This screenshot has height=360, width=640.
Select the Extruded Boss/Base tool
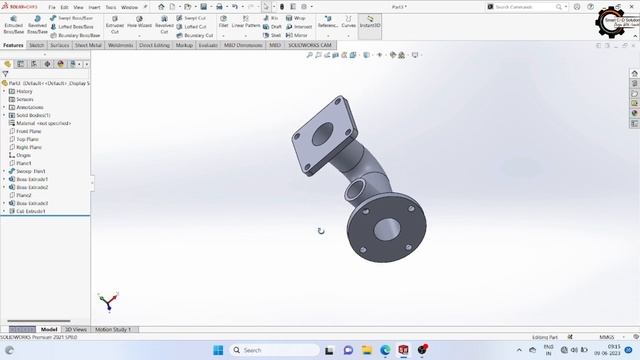pos(13,25)
